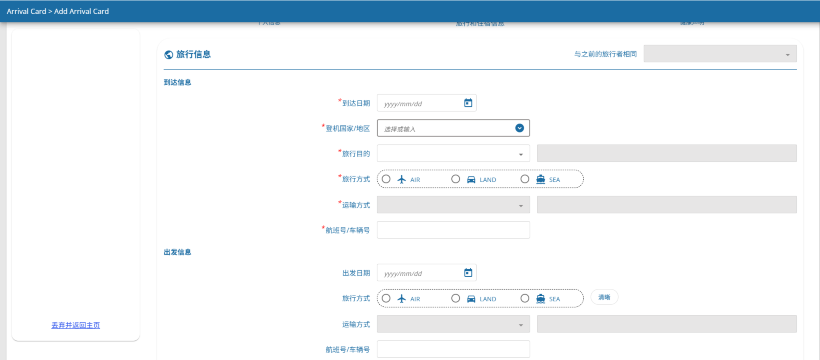Image resolution: width=820 pixels, height=360 pixels.
Task: Click the 旅行信息 heading text
Action: pos(193,54)
